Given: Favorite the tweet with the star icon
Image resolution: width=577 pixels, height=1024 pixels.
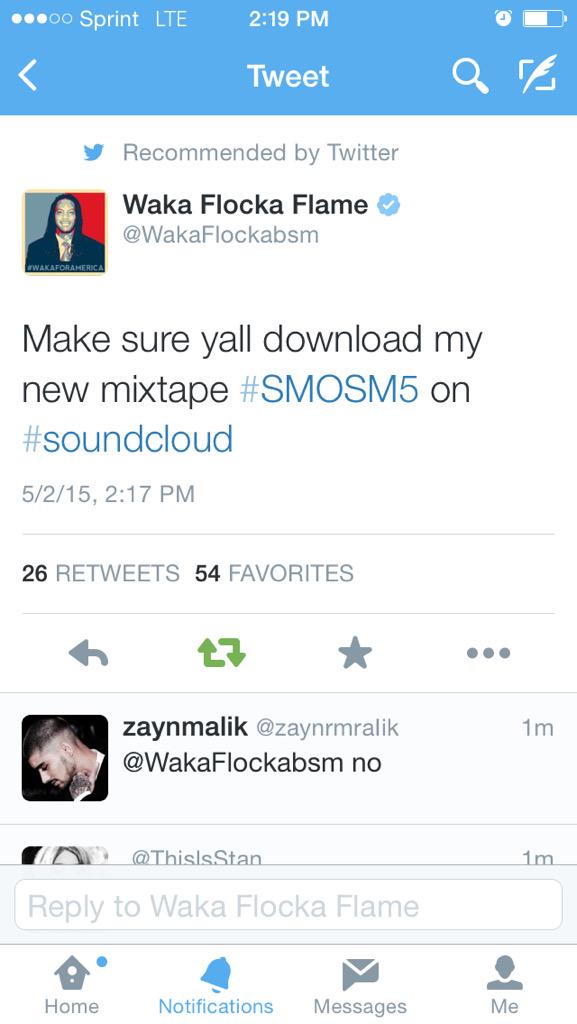Looking at the screenshot, I should click(355, 652).
